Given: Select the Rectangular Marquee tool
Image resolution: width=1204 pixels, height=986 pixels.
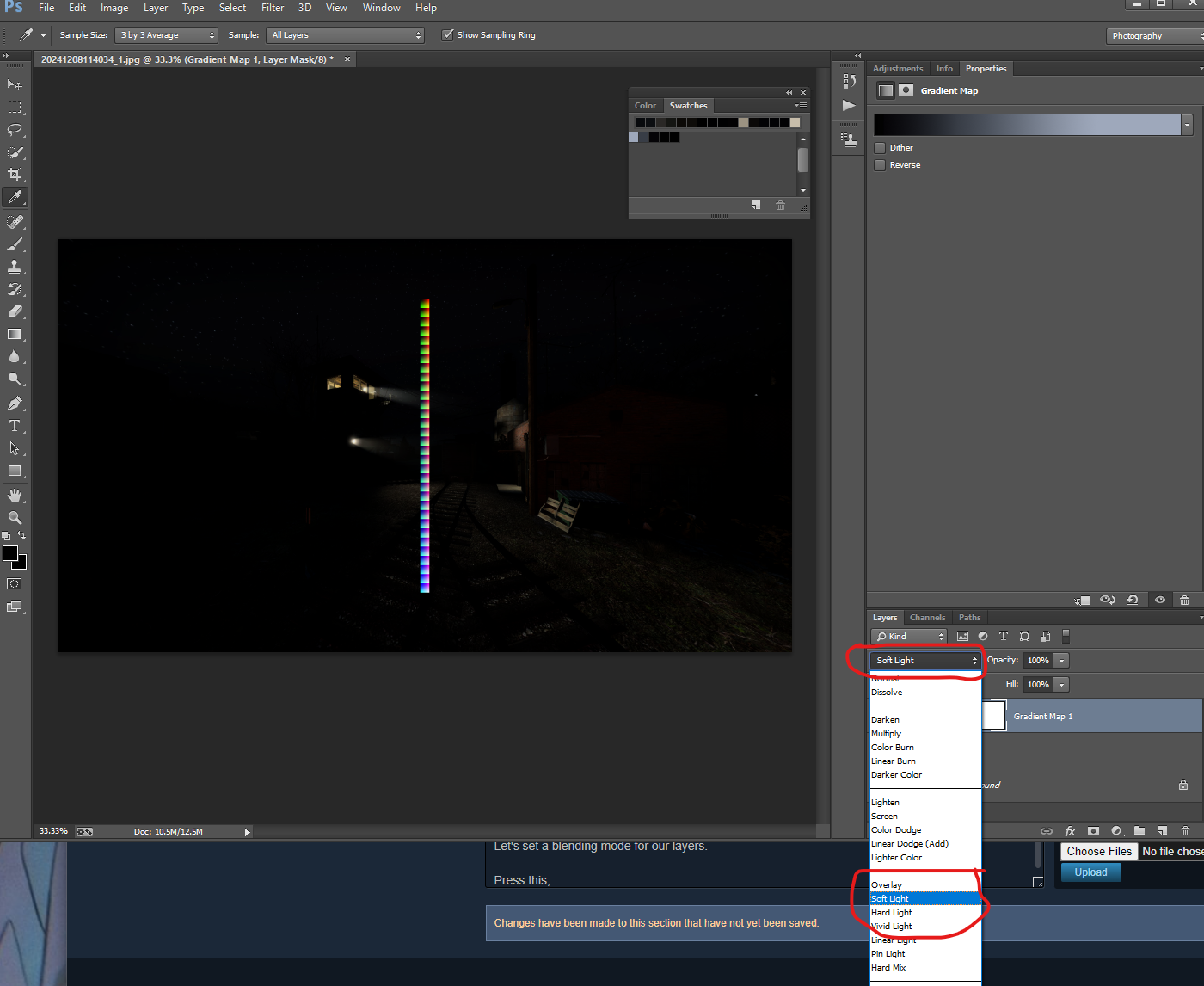Looking at the screenshot, I should [15, 108].
